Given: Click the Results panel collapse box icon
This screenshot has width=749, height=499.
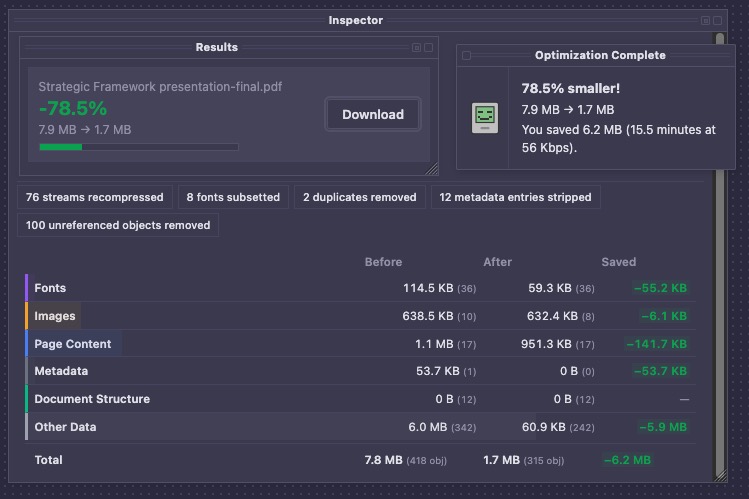Looking at the screenshot, I should [x=428, y=48].
